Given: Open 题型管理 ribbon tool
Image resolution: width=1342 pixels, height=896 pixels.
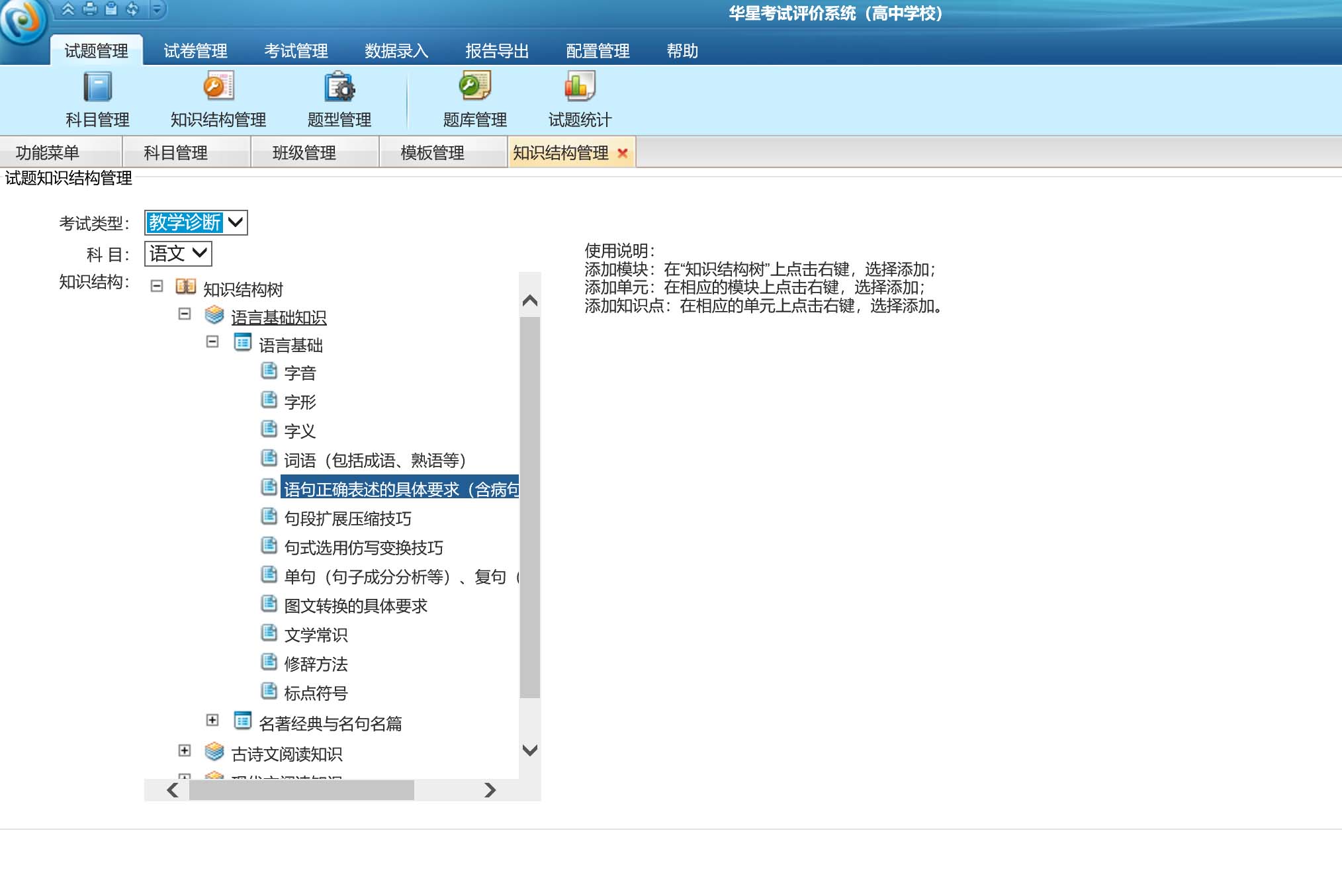Looking at the screenshot, I should tap(339, 101).
